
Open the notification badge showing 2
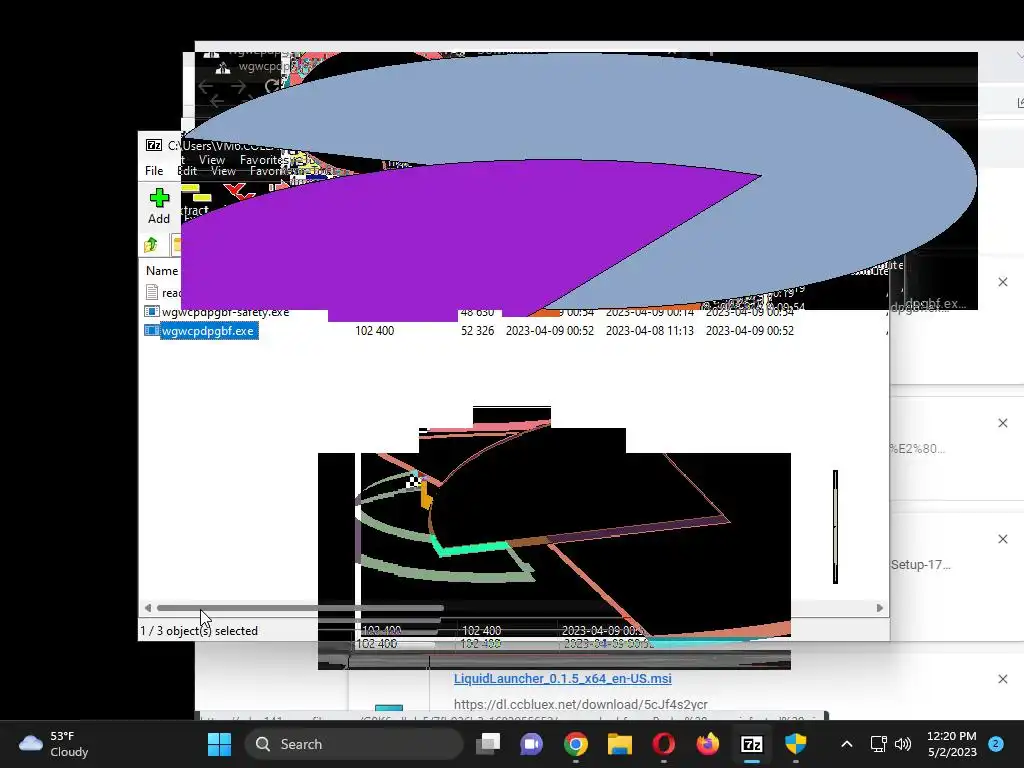click(996, 744)
